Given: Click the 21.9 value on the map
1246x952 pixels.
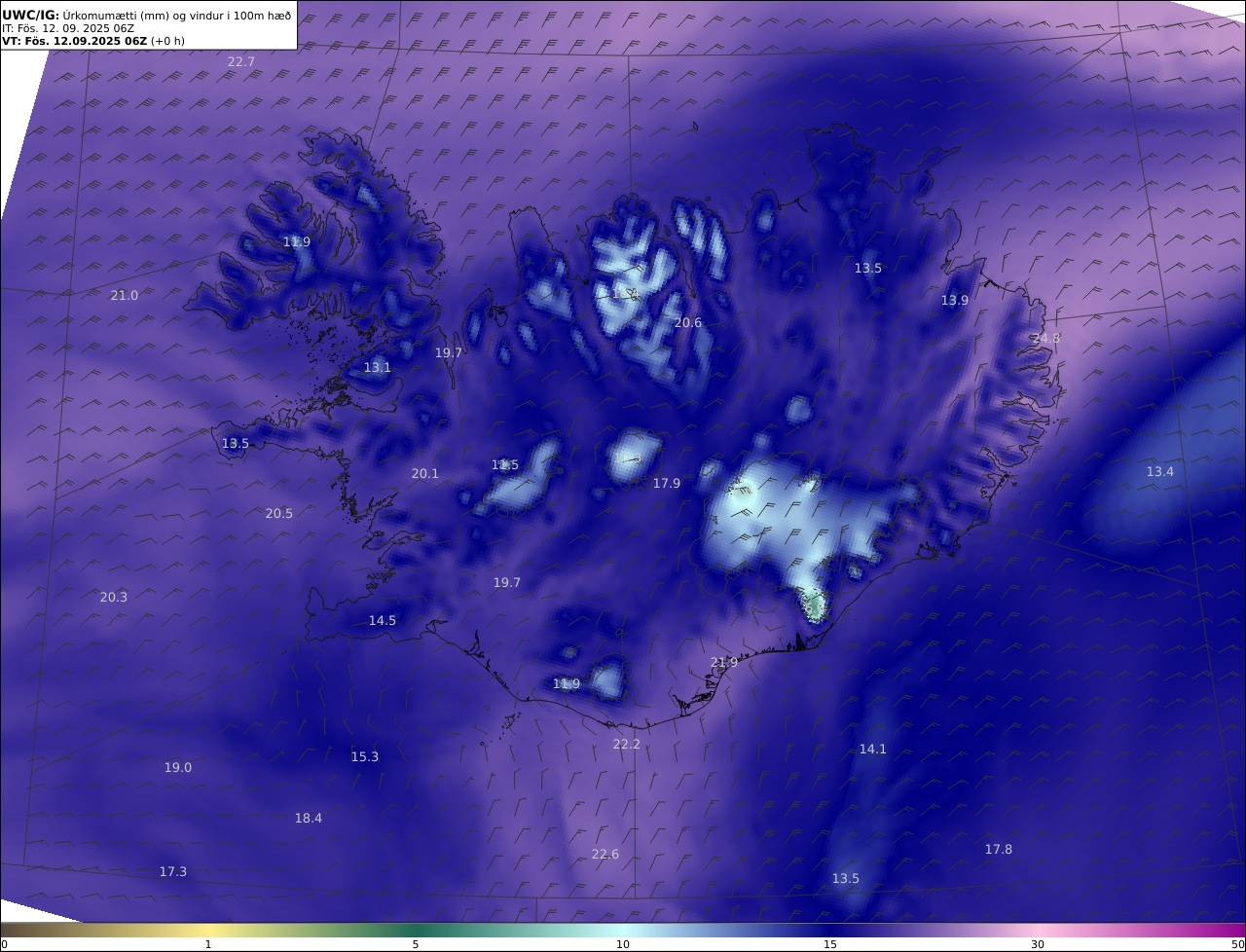Looking at the screenshot, I should tap(724, 662).
